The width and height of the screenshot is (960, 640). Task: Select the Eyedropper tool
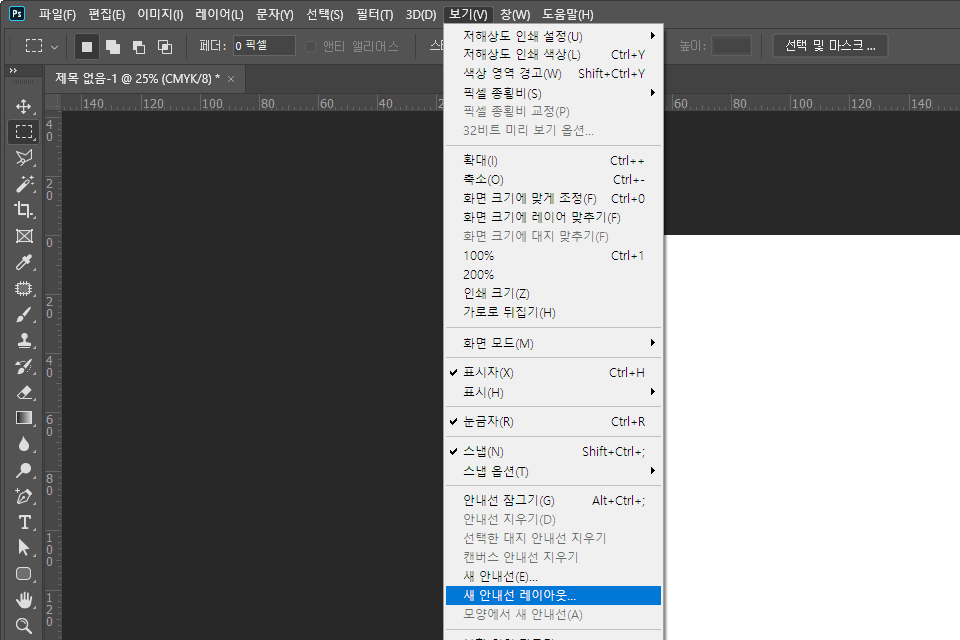tap(24, 262)
